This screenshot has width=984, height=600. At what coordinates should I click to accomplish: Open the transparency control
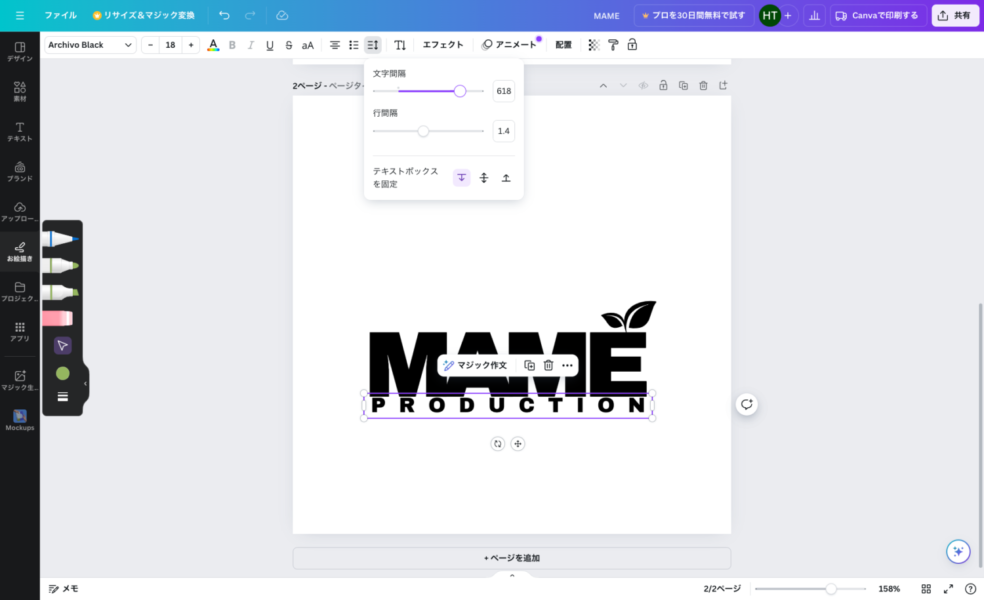[594, 45]
